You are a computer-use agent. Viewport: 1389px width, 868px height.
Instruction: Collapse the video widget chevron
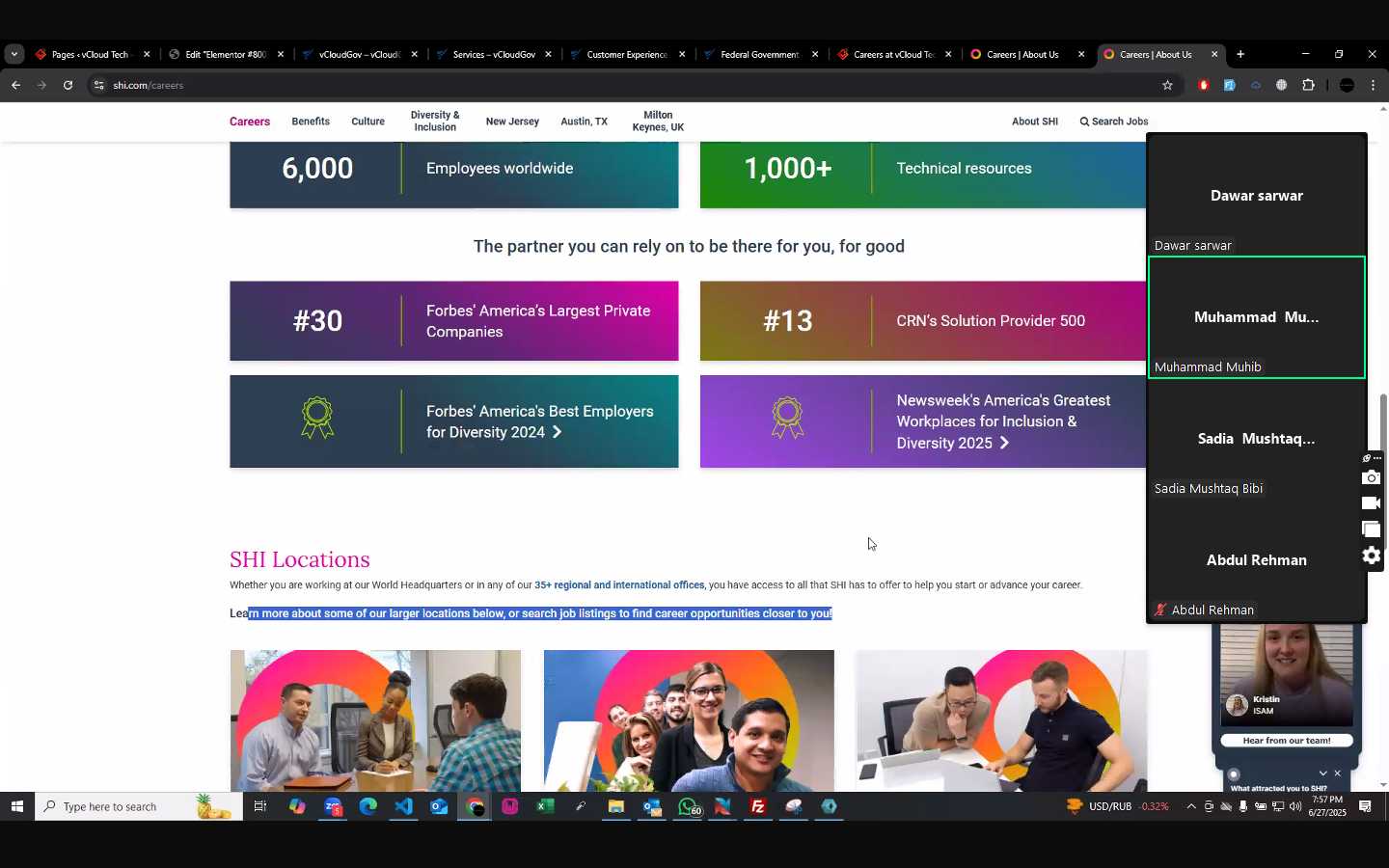coord(1323,773)
